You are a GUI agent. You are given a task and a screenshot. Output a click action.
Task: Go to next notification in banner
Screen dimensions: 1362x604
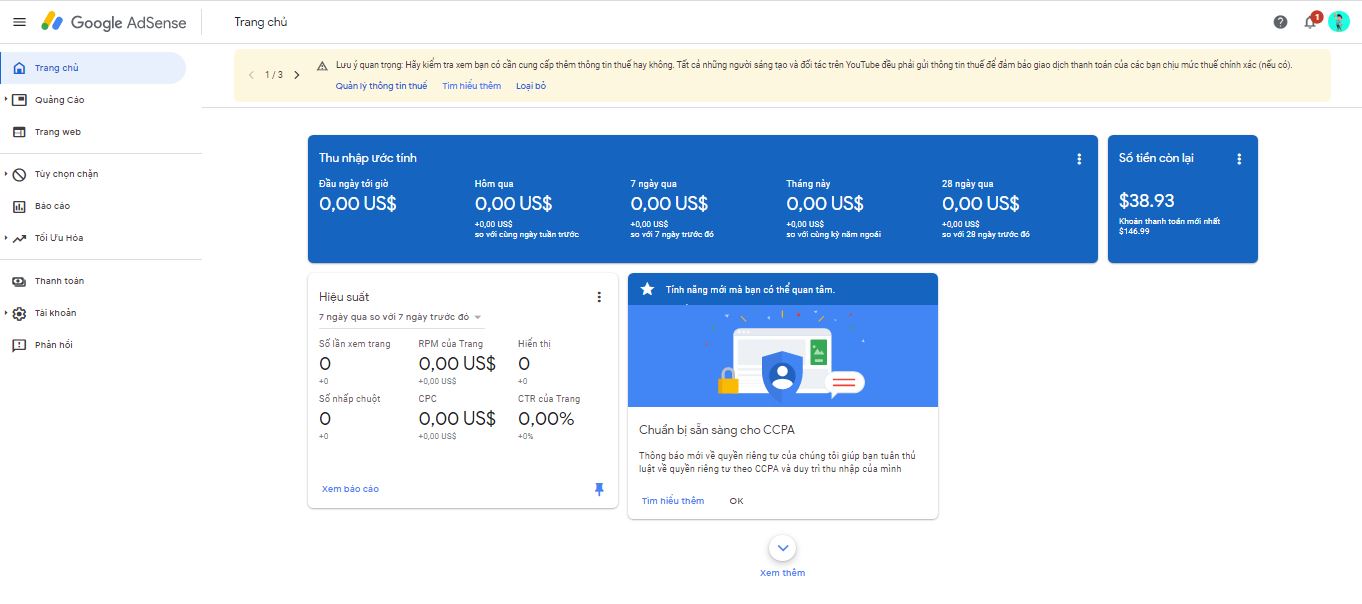297,75
